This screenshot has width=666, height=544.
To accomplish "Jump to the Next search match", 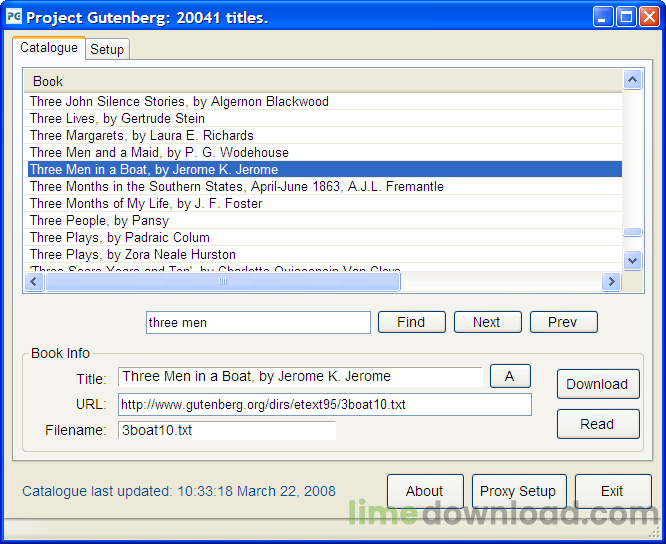I will [486, 322].
